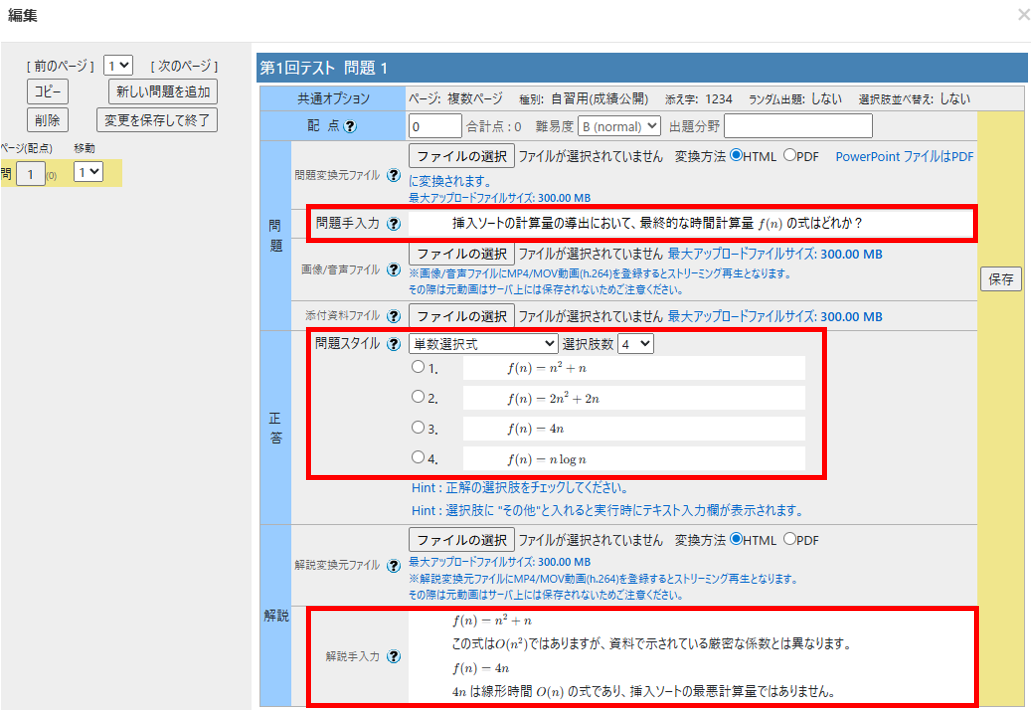Viewport: 1032px width, 710px height.
Task: Click the help icon next to 画像/音声ファイル
Action: 393,270
